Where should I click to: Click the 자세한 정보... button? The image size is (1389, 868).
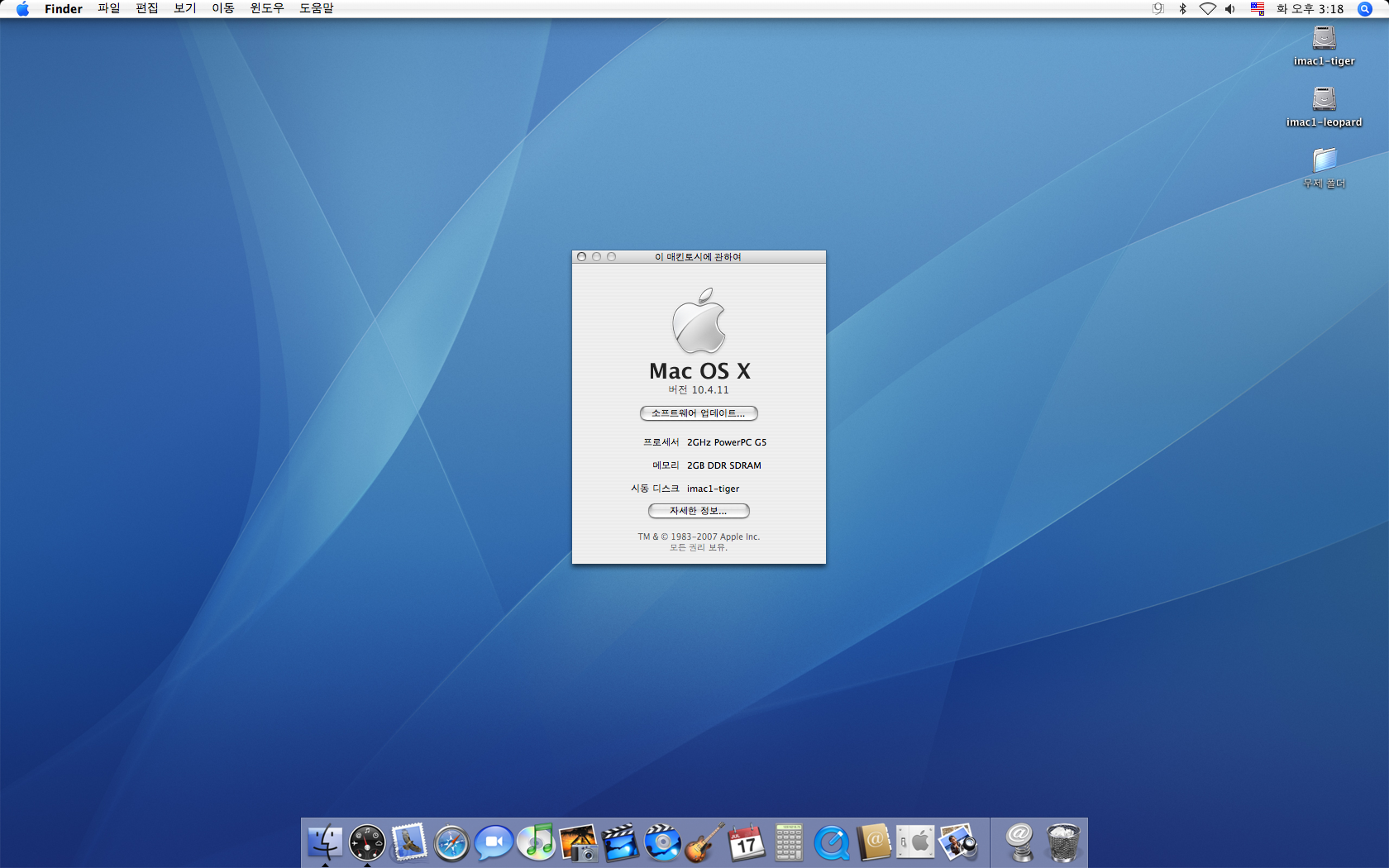click(x=699, y=511)
